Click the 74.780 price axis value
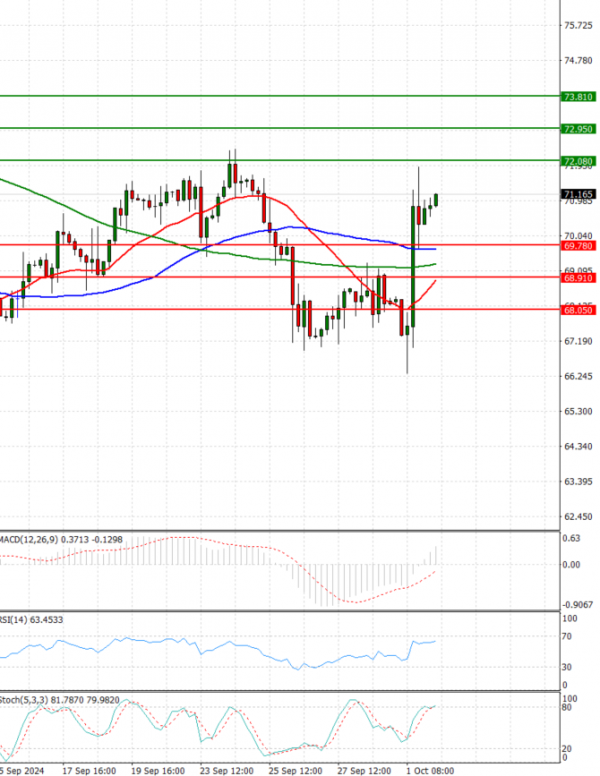The image size is (600, 776). [578, 60]
